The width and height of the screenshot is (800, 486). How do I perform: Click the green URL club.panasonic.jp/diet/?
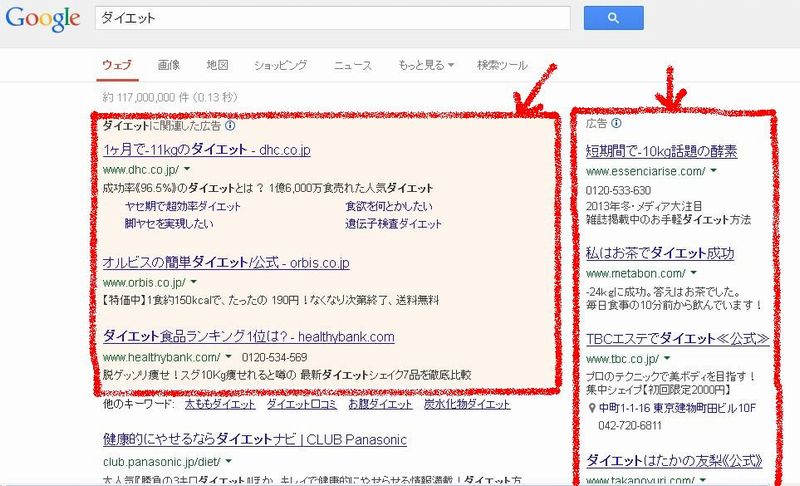(162, 462)
